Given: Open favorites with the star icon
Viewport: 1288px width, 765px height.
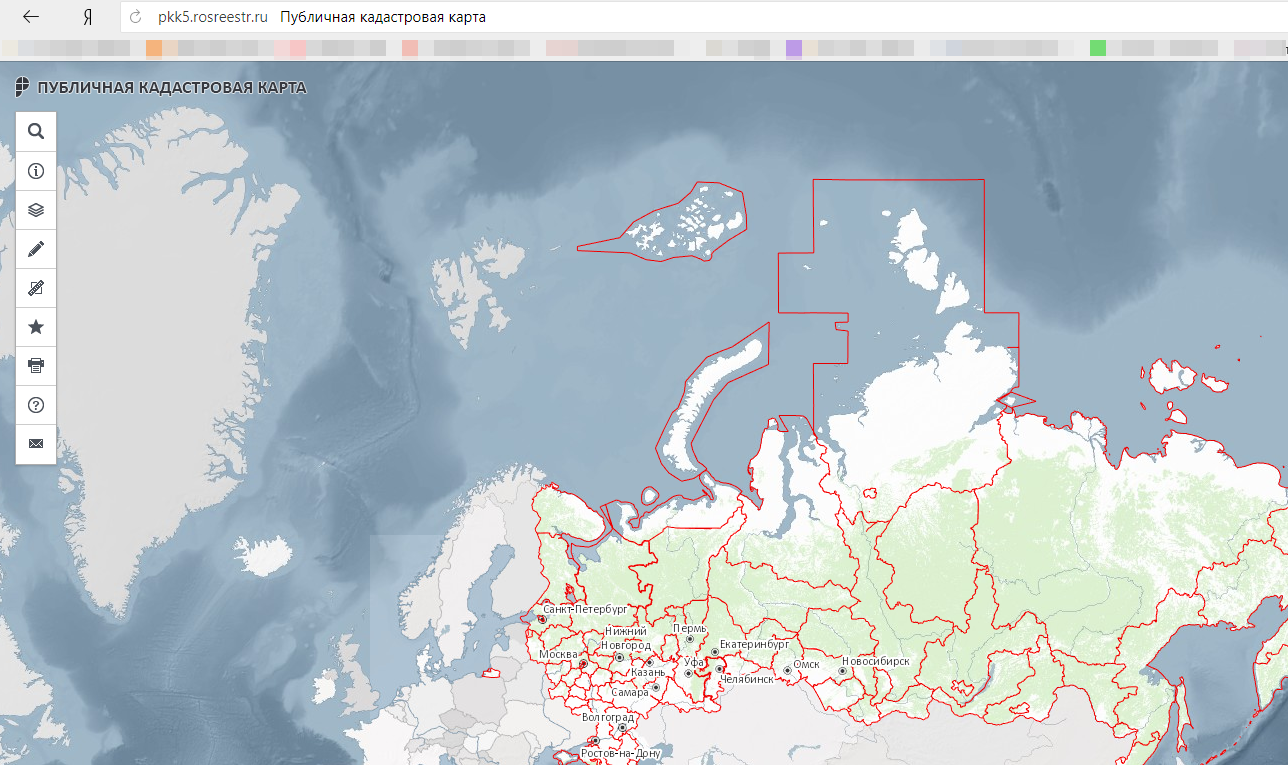Looking at the screenshot, I should (36, 327).
